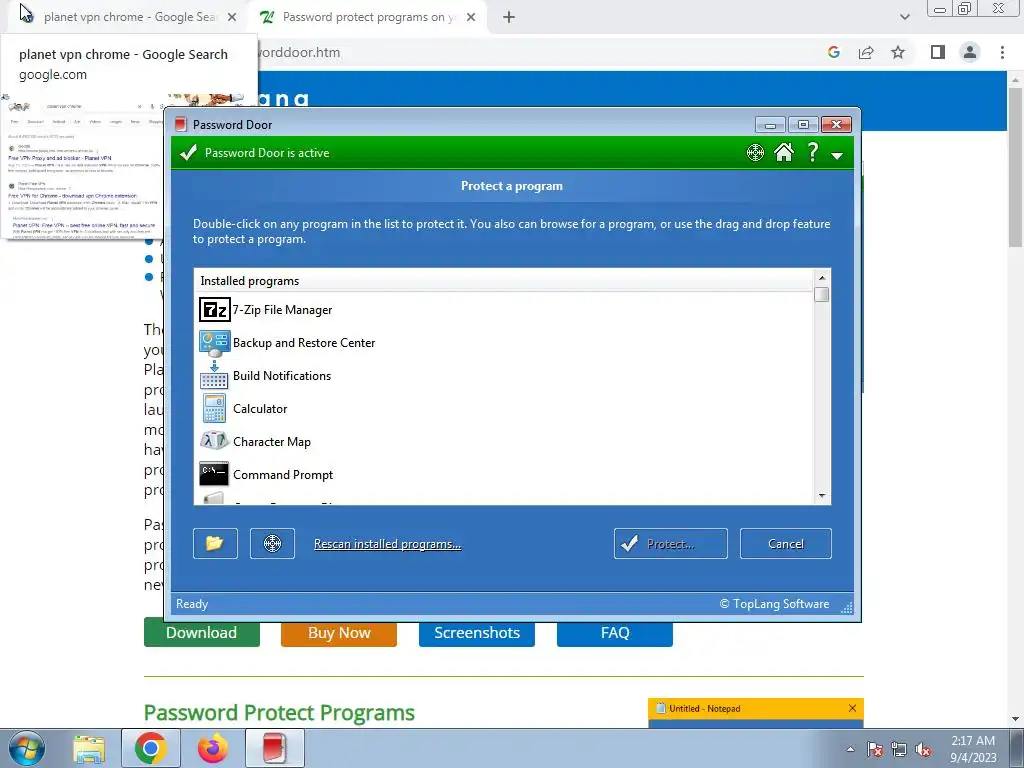The width and height of the screenshot is (1024, 768).
Task: Click scroll down arrow of programs list
Action: (x=822, y=496)
